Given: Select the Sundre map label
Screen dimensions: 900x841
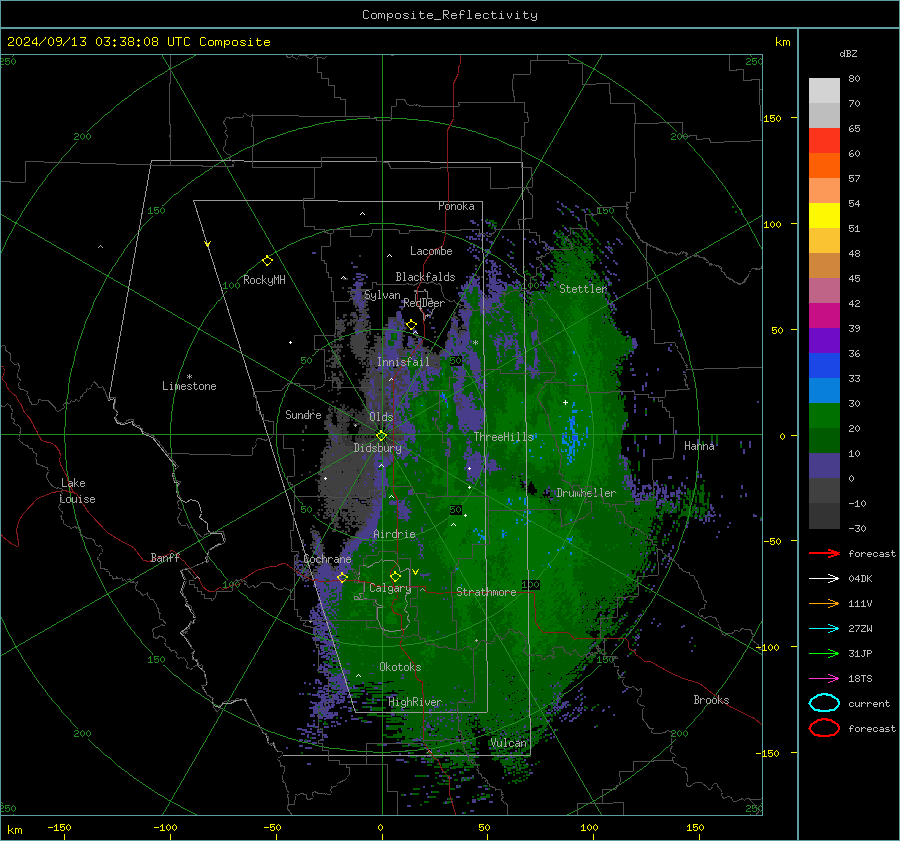Looking at the screenshot, I should (303, 414).
